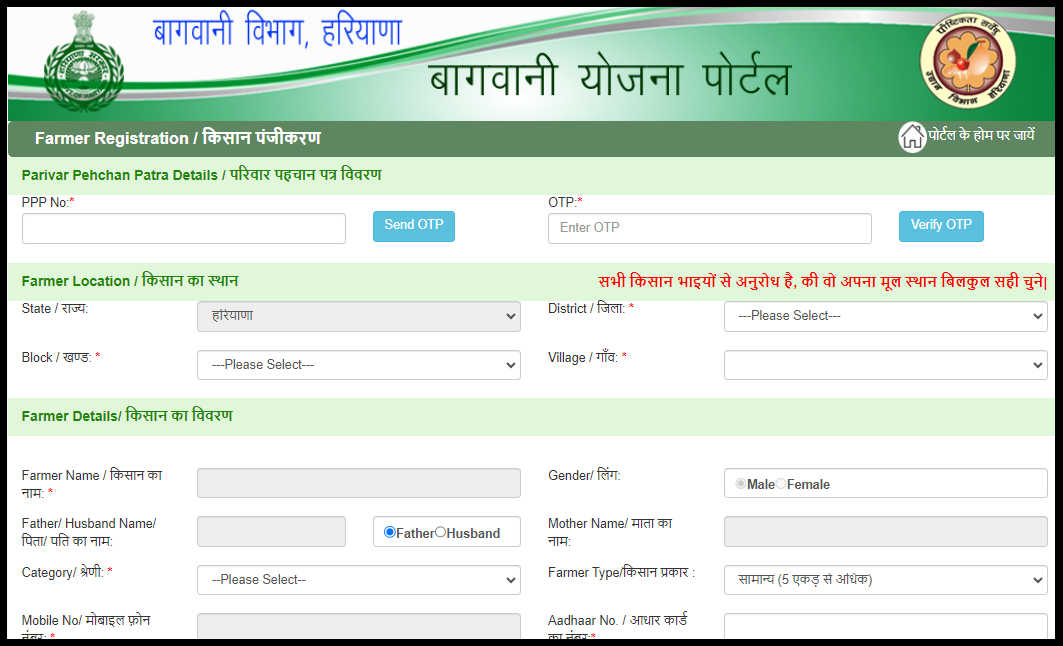Open the Block / खण्ड dropdown

tap(359, 365)
